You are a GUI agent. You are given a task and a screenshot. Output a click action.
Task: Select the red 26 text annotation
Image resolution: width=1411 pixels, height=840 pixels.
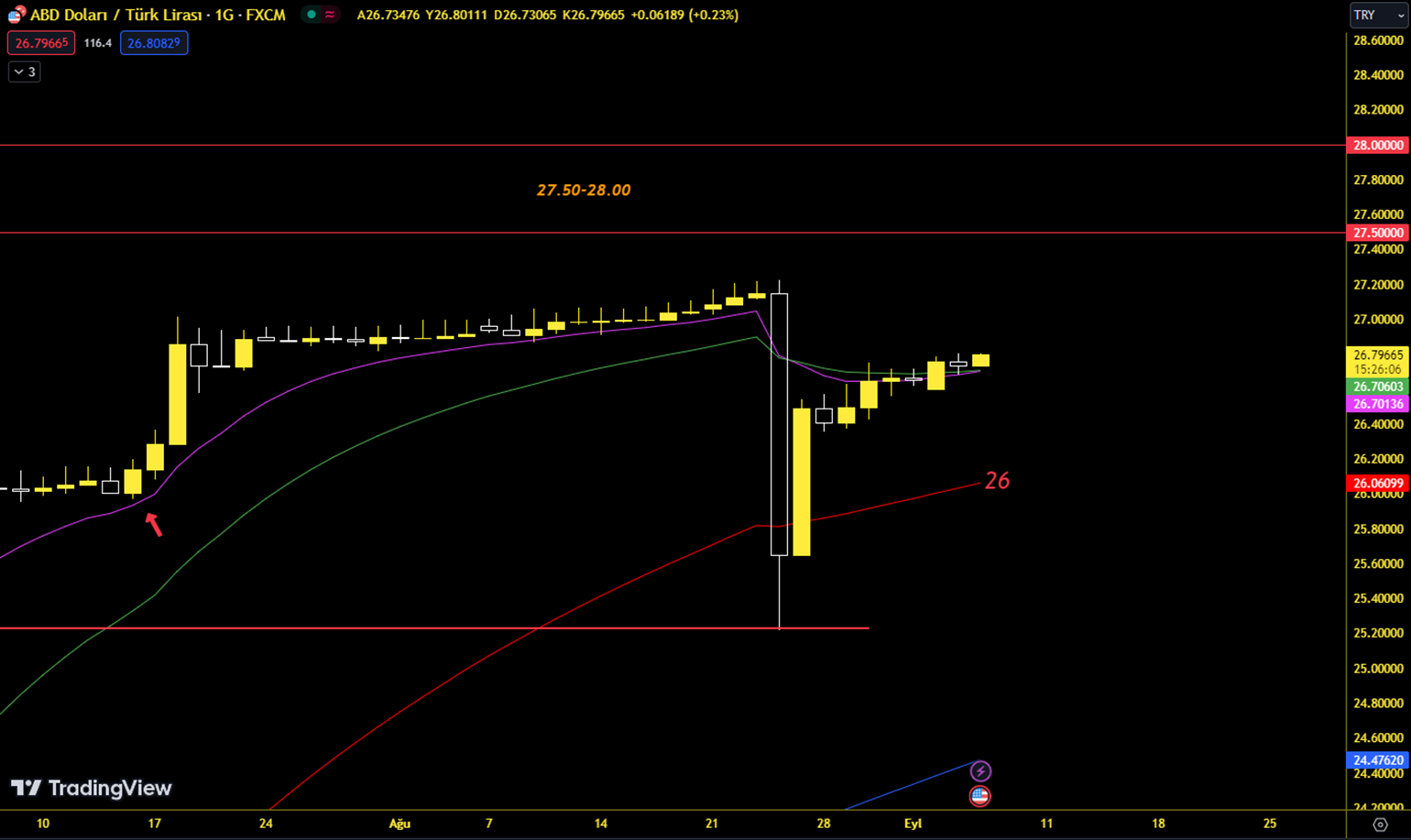tap(997, 481)
